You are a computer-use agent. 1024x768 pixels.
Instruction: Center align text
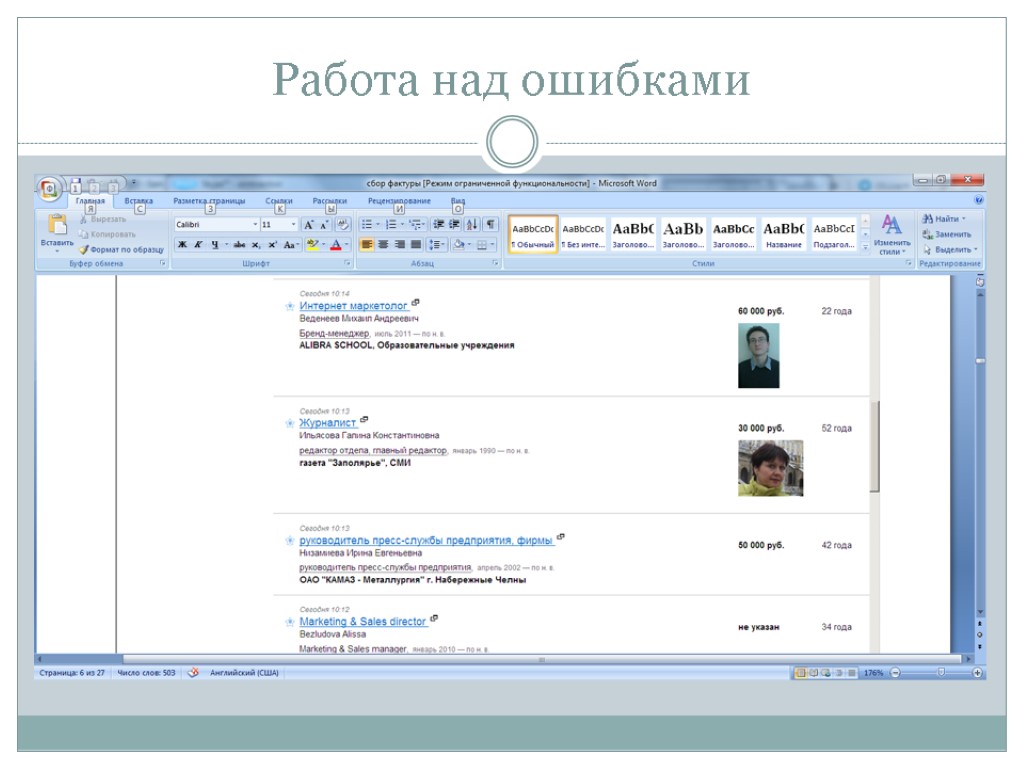pyautogui.click(x=383, y=245)
